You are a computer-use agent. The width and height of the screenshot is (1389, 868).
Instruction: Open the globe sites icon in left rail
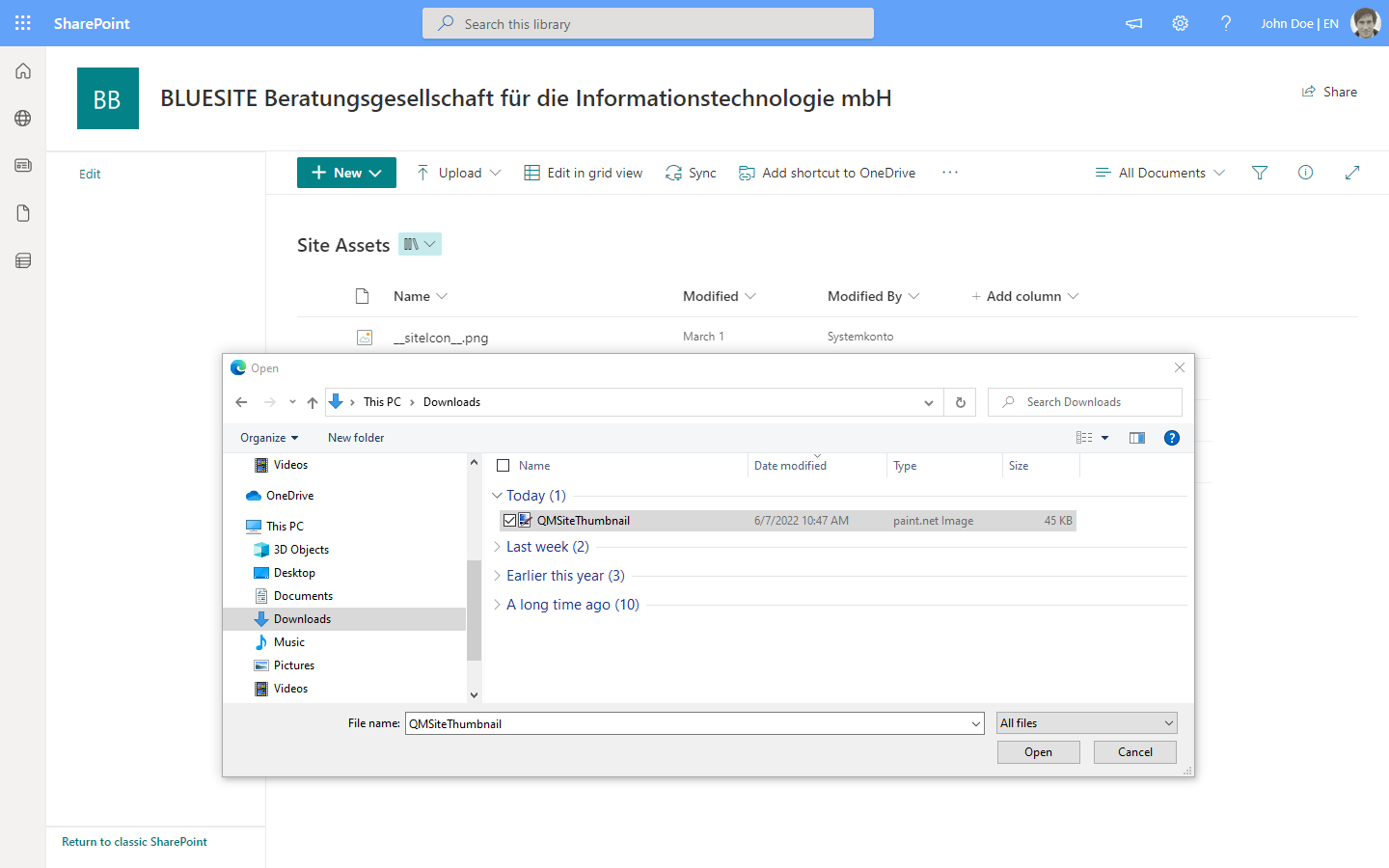click(x=23, y=118)
